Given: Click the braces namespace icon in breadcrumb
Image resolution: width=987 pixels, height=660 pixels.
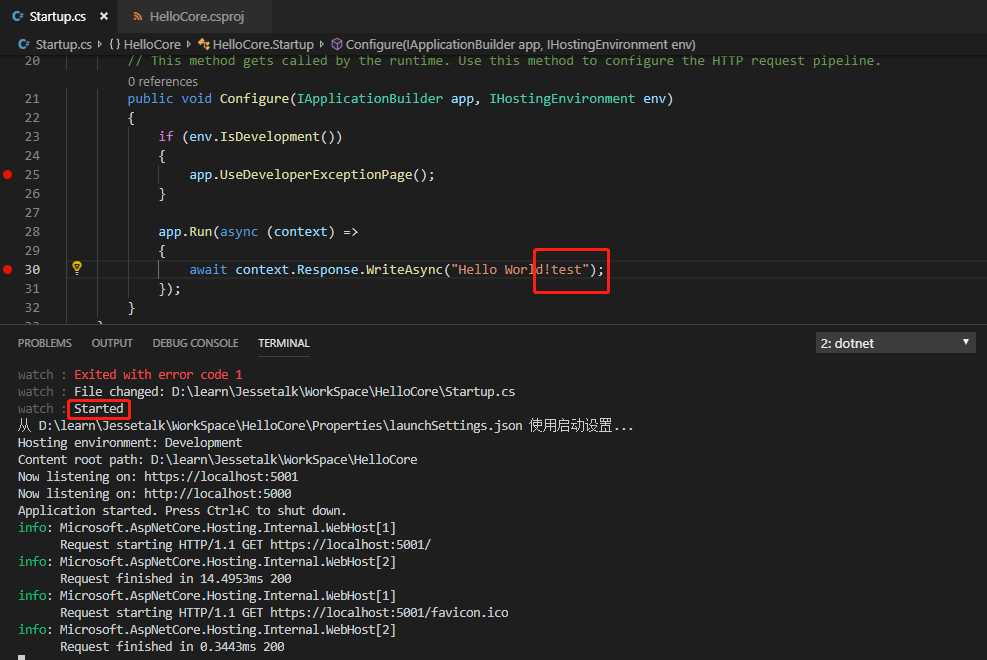Looking at the screenshot, I should click(115, 45).
